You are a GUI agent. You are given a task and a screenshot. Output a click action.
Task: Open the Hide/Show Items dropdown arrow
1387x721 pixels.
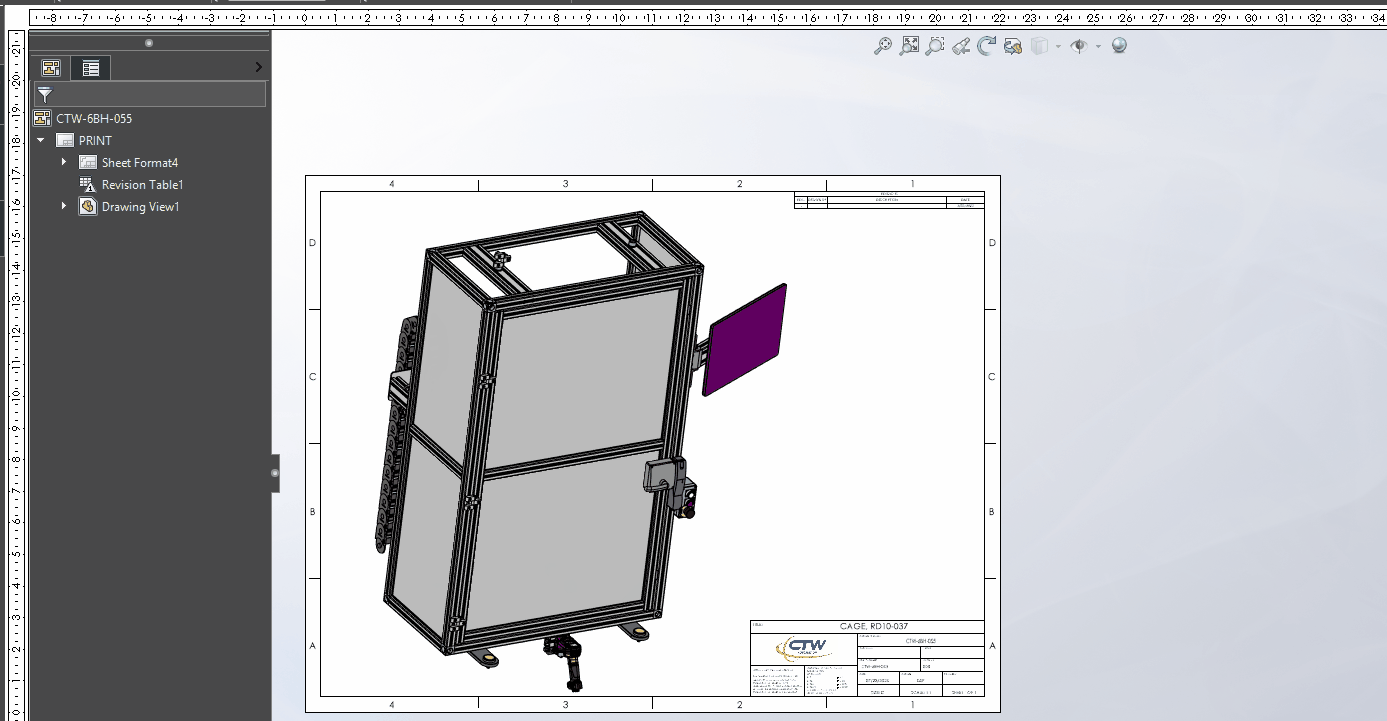(x=1098, y=46)
